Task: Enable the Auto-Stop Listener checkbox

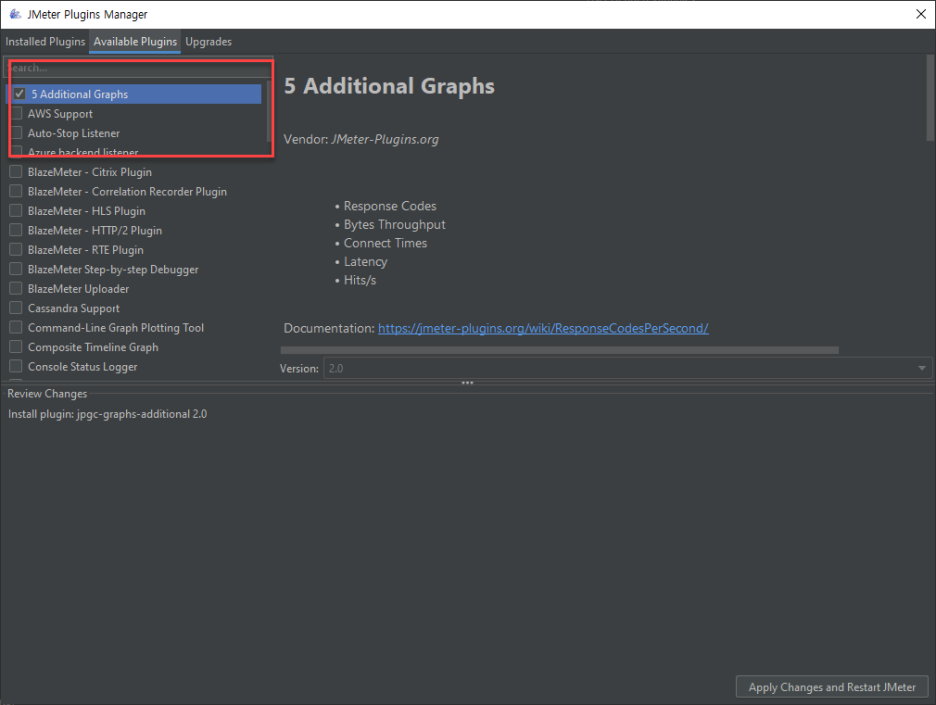Action: point(16,133)
